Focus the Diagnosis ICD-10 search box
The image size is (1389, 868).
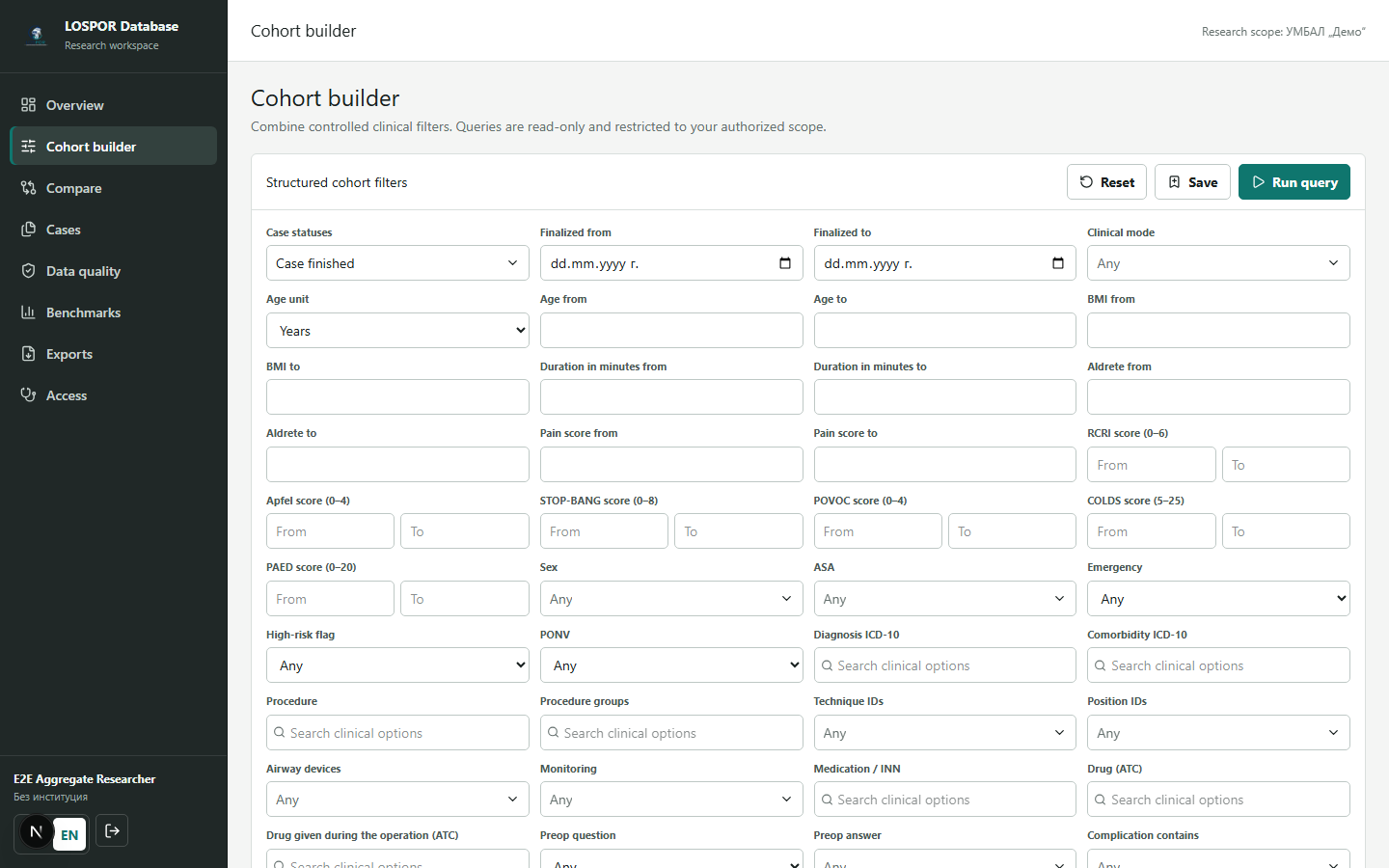coord(944,665)
